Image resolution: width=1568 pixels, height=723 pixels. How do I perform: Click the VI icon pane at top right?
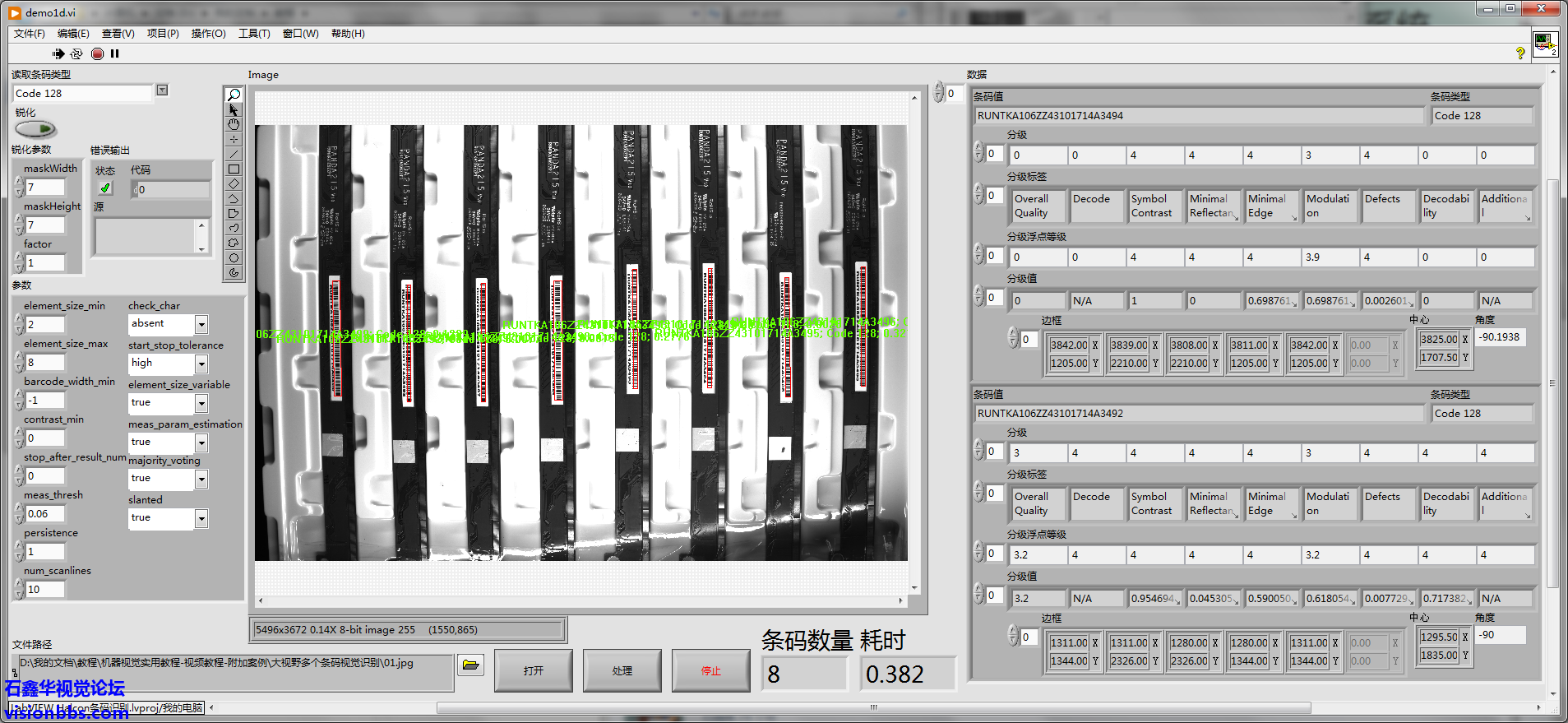pos(1545,44)
